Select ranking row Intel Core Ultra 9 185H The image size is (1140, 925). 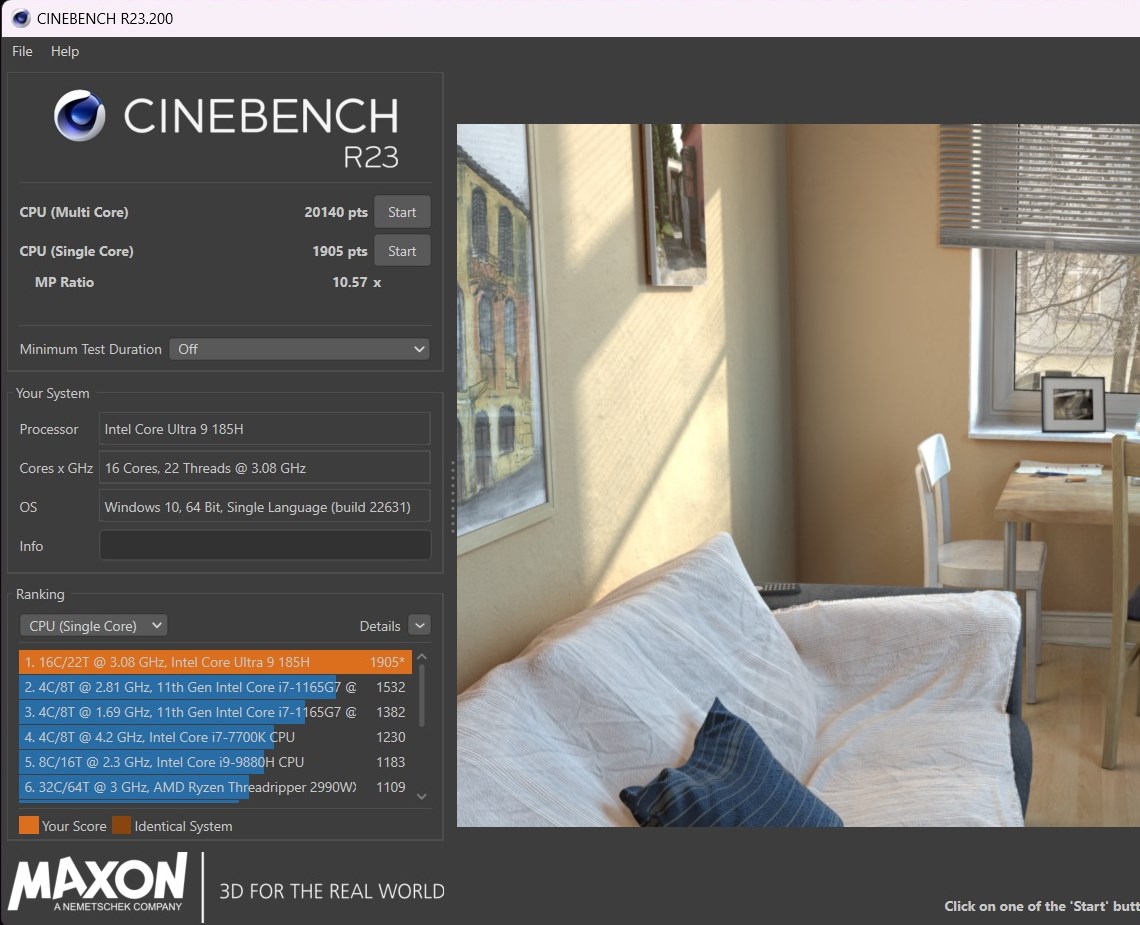[215, 662]
